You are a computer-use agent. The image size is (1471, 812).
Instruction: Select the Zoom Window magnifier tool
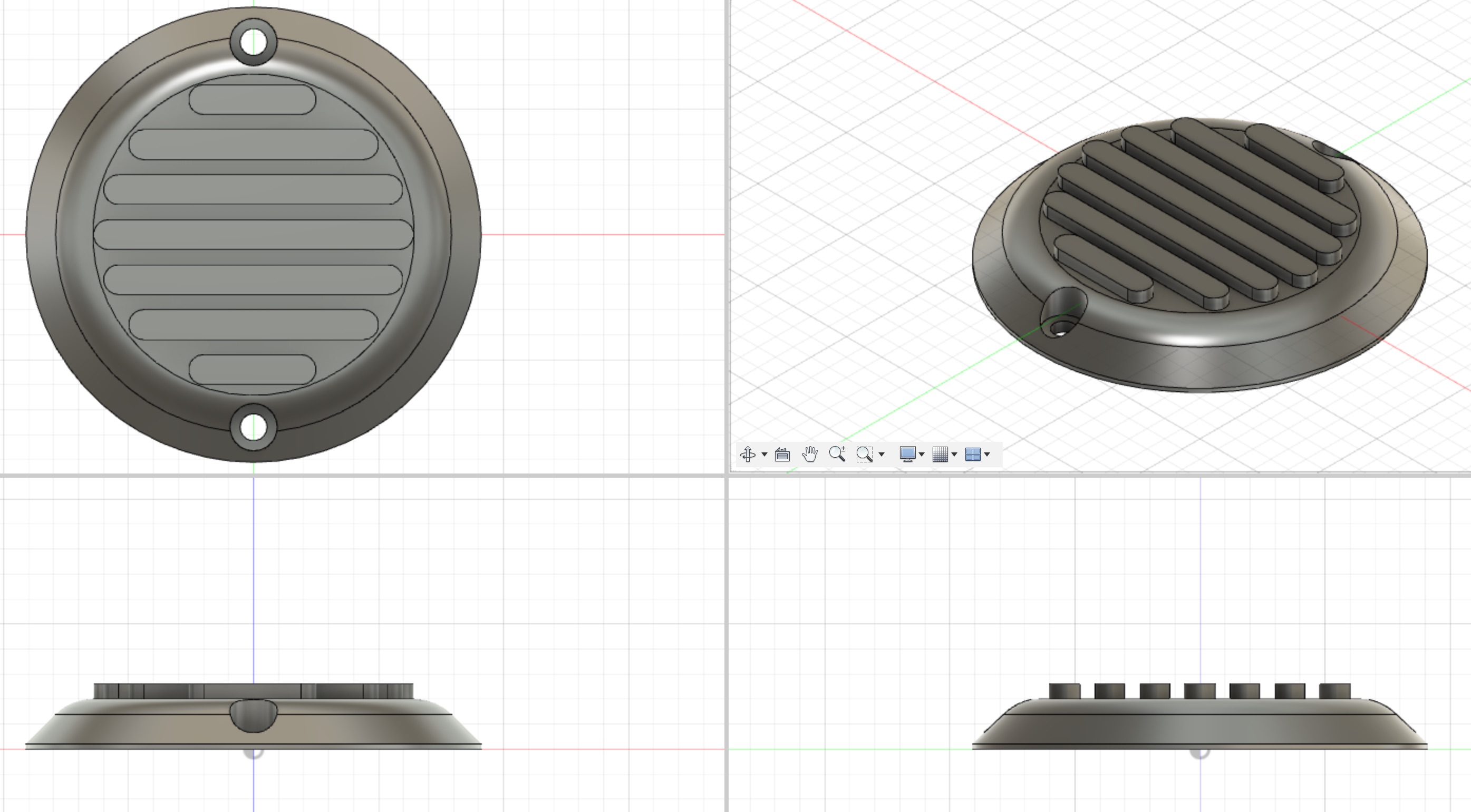click(x=865, y=455)
